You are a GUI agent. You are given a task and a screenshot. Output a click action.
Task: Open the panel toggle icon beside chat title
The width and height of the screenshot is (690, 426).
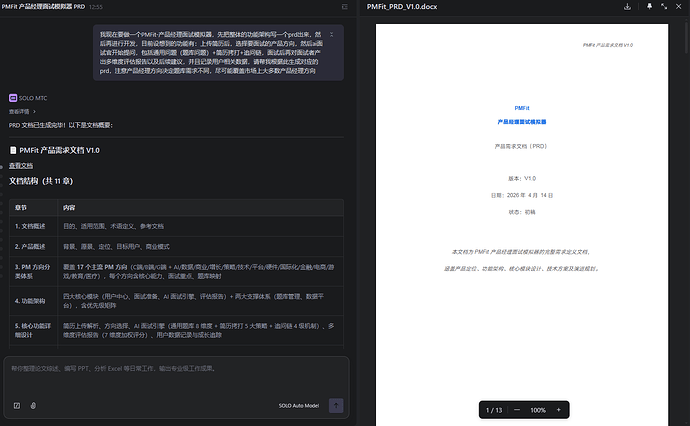coord(345,7)
